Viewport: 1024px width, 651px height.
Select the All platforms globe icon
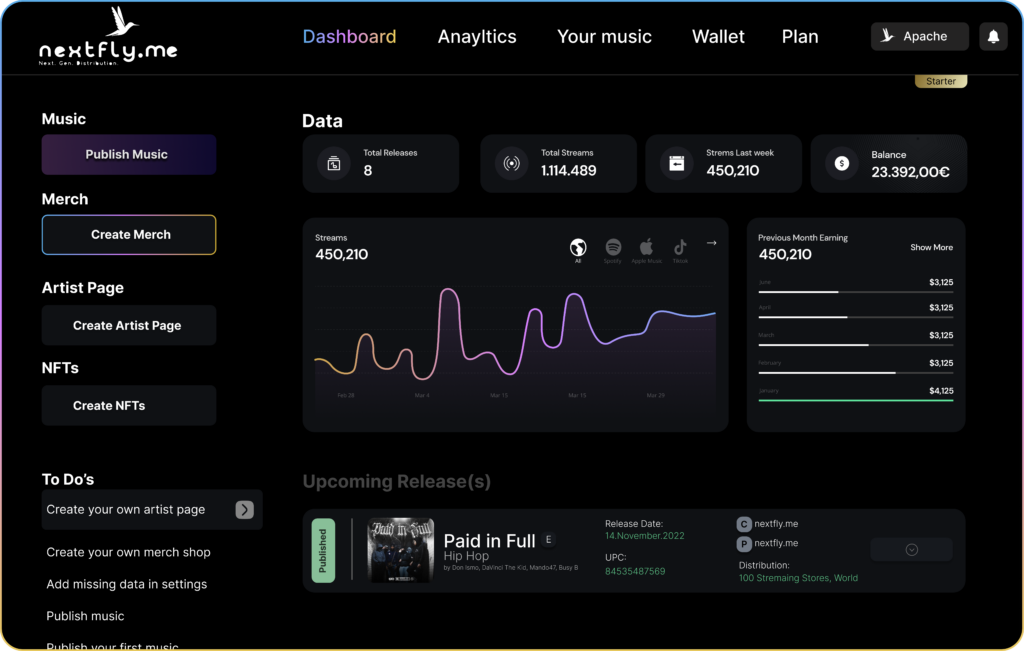[x=578, y=248]
